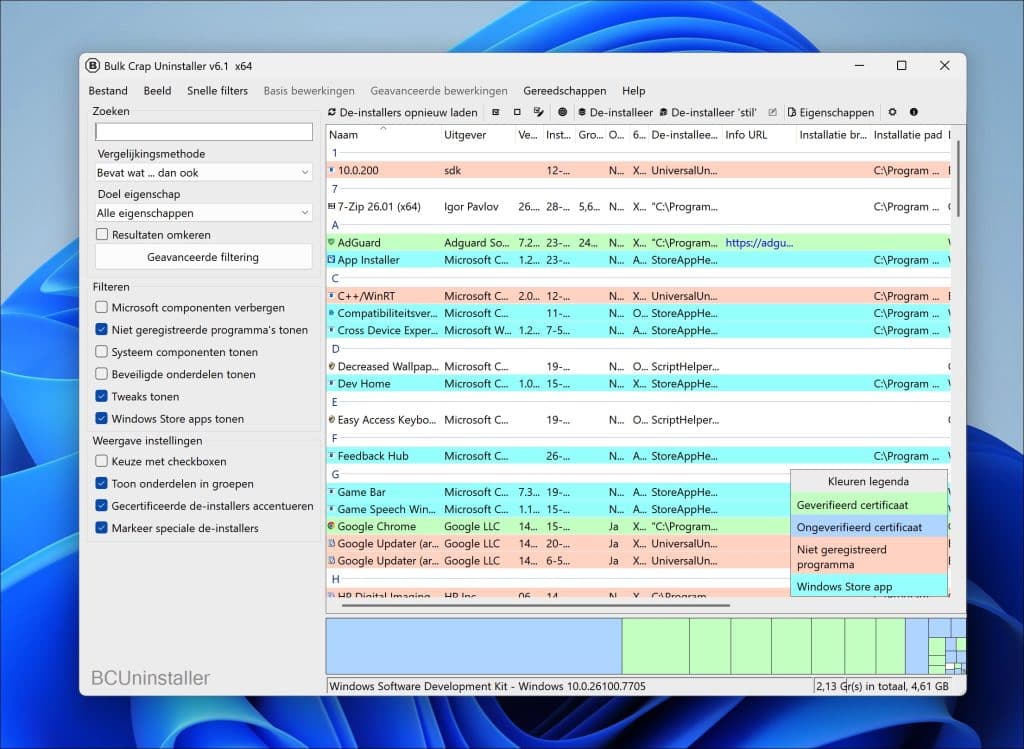Turn on 'Keuze met checkboxen'
The width and height of the screenshot is (1024, 749).
[x=101, y=461]
